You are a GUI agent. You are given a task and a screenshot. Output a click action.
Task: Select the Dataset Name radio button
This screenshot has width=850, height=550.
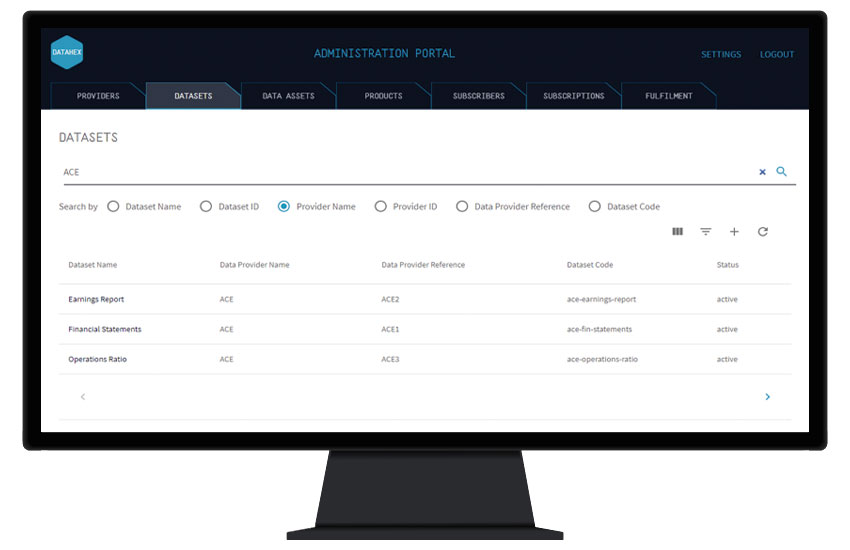[113, 206]
